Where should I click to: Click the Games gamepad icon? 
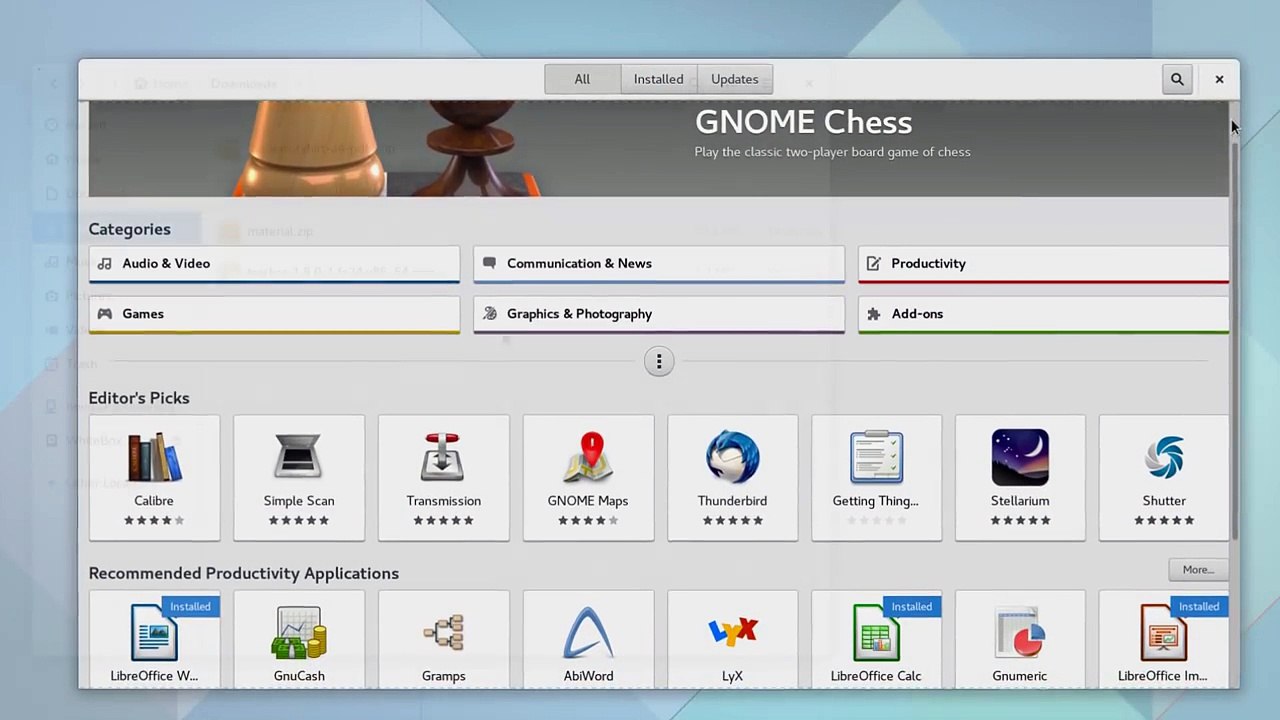pos(105,313)
